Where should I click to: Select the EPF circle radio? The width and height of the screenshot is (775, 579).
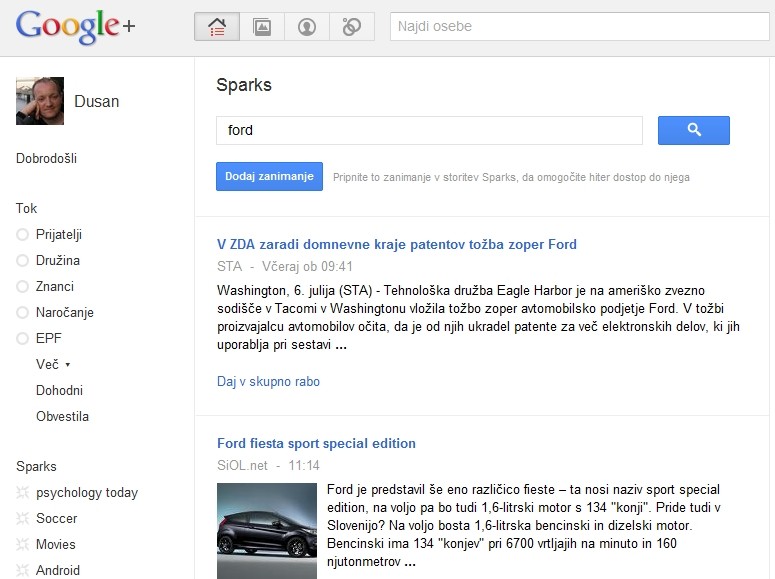[22, 338]
